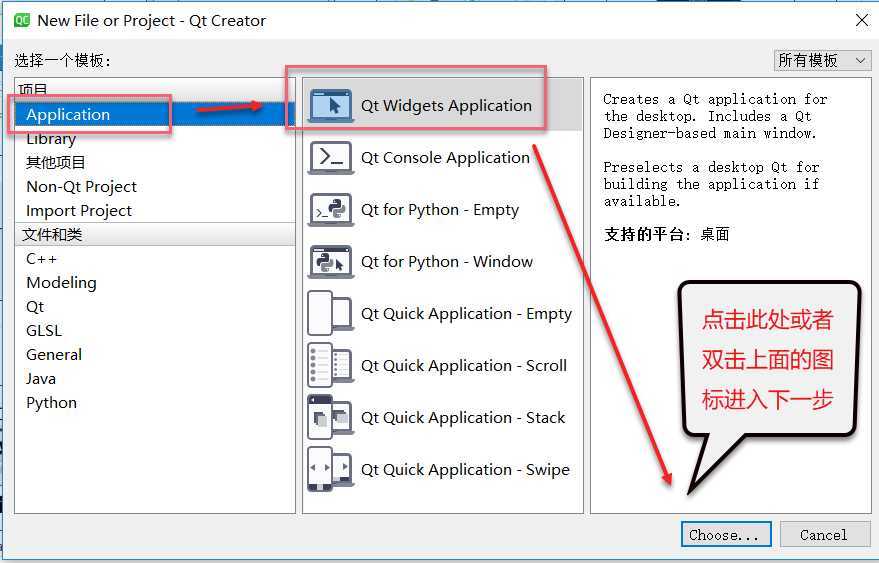The width and height of the screenshot is (879, 563).
Task: Click the 'Qt Console Application' template label
Action: click(445, 158)
